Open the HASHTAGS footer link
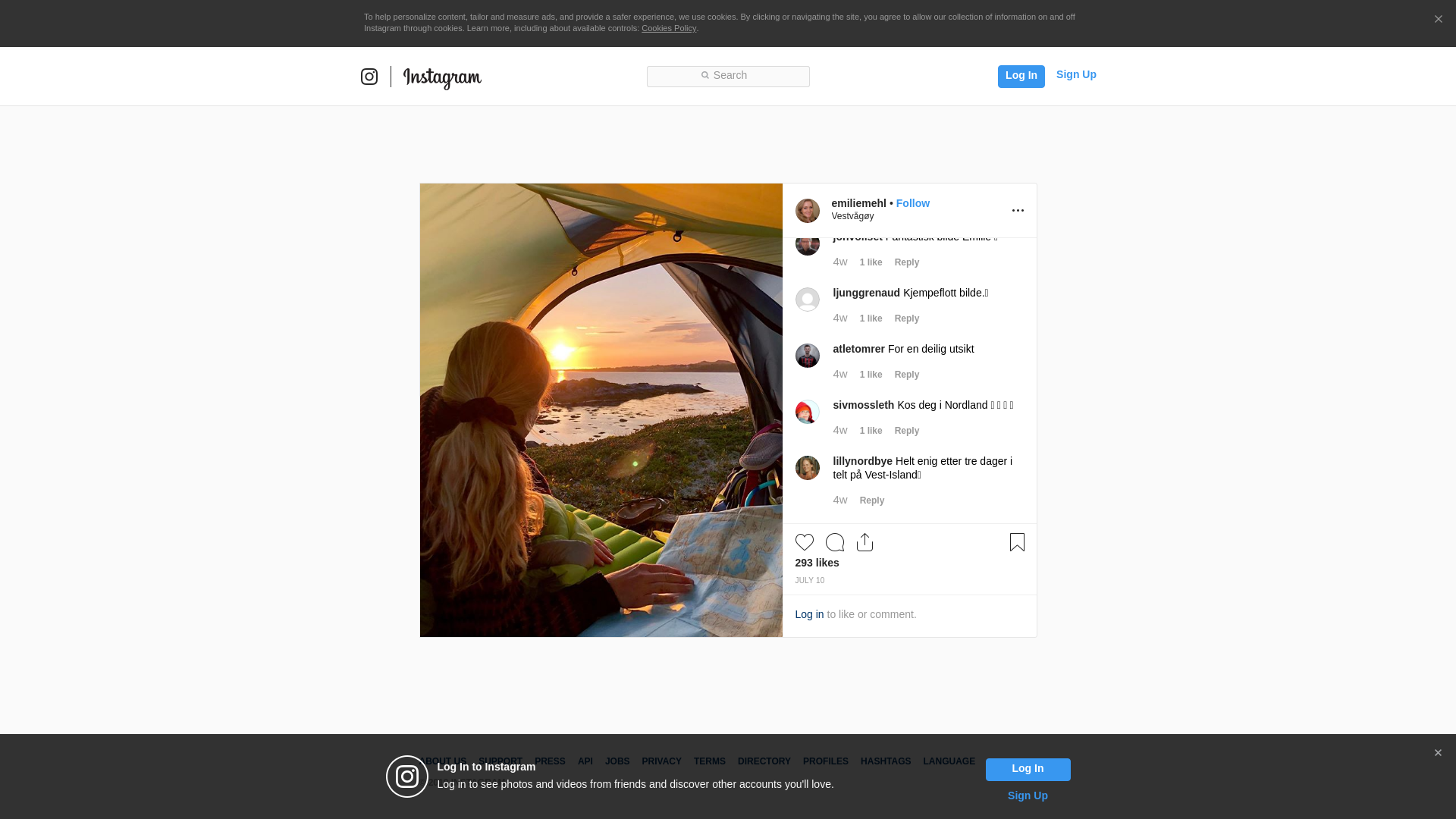 point(885,761)
